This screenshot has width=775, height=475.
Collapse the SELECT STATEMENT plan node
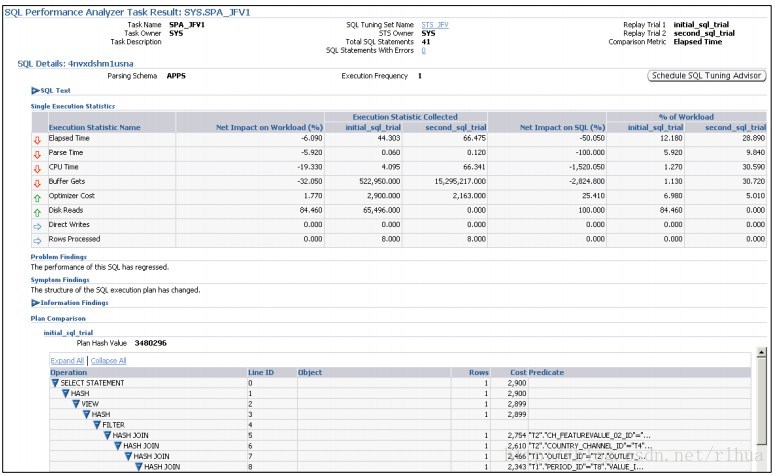pyautogui.click(x=55, y=383)
